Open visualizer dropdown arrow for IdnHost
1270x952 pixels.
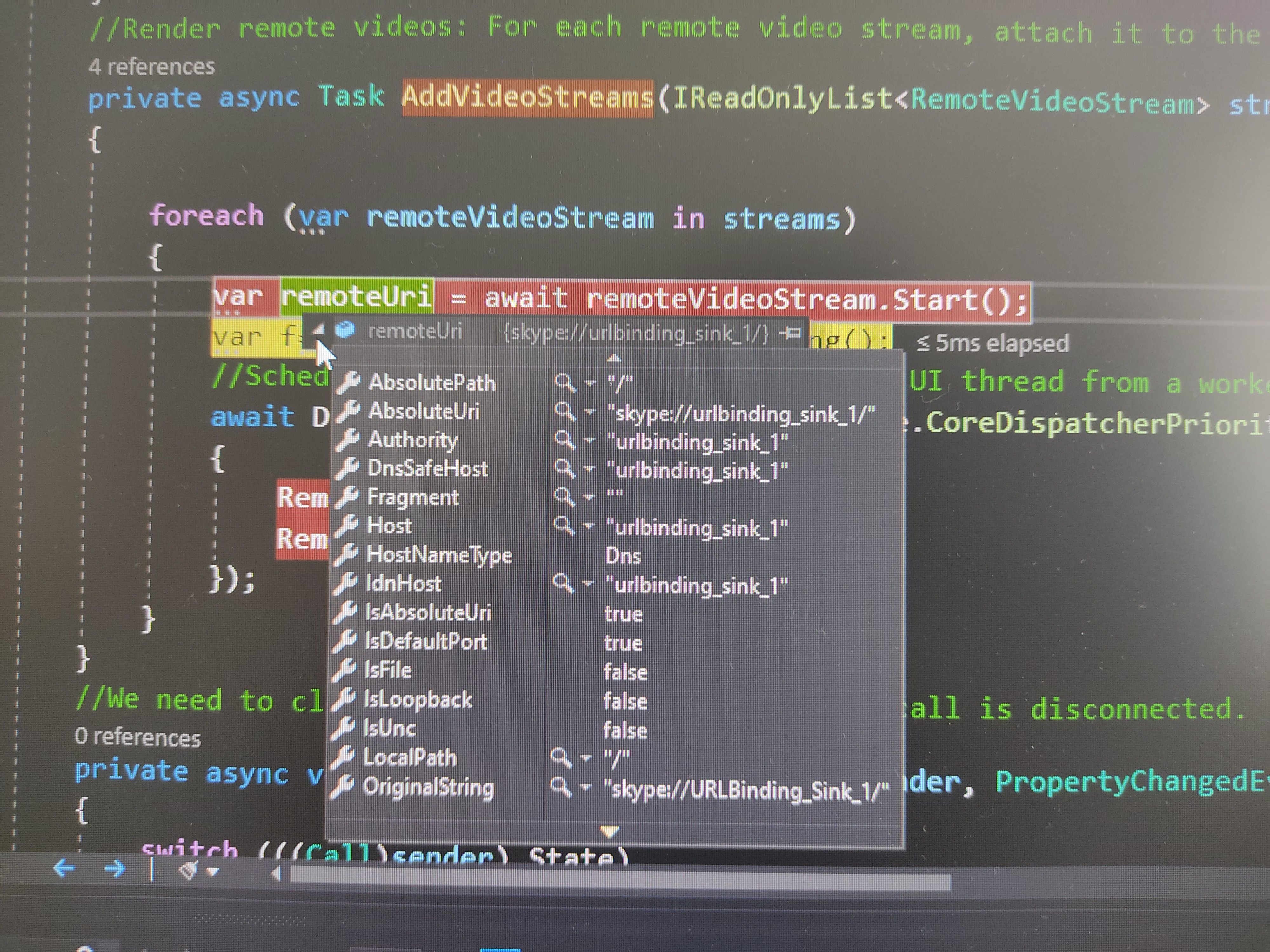click(588, 584)
